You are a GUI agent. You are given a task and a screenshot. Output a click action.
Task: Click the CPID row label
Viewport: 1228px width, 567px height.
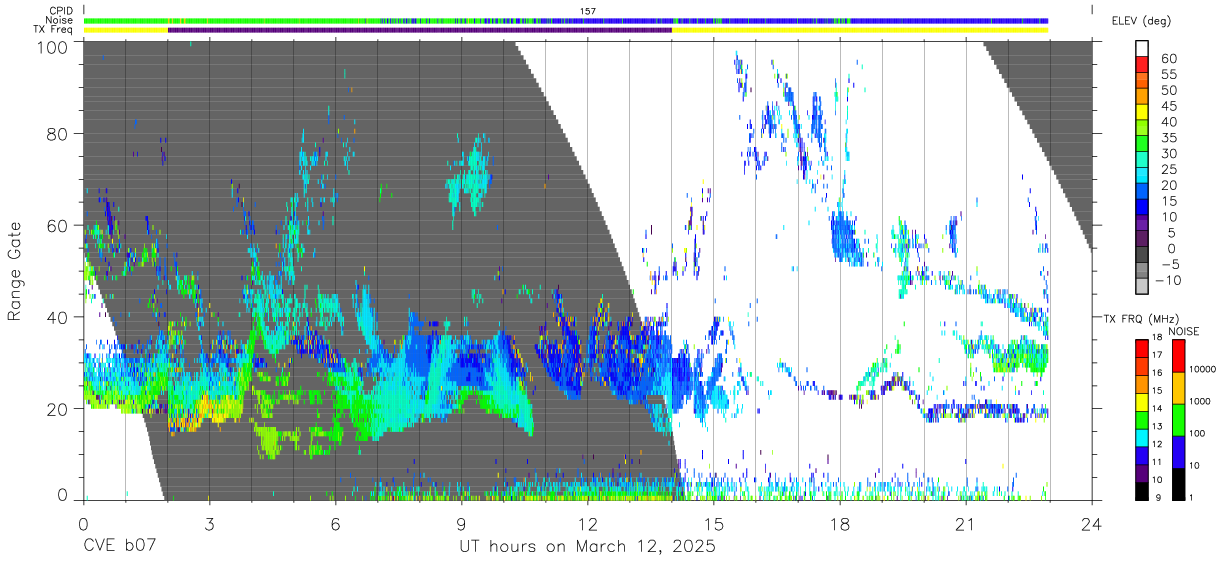point(61,10)
